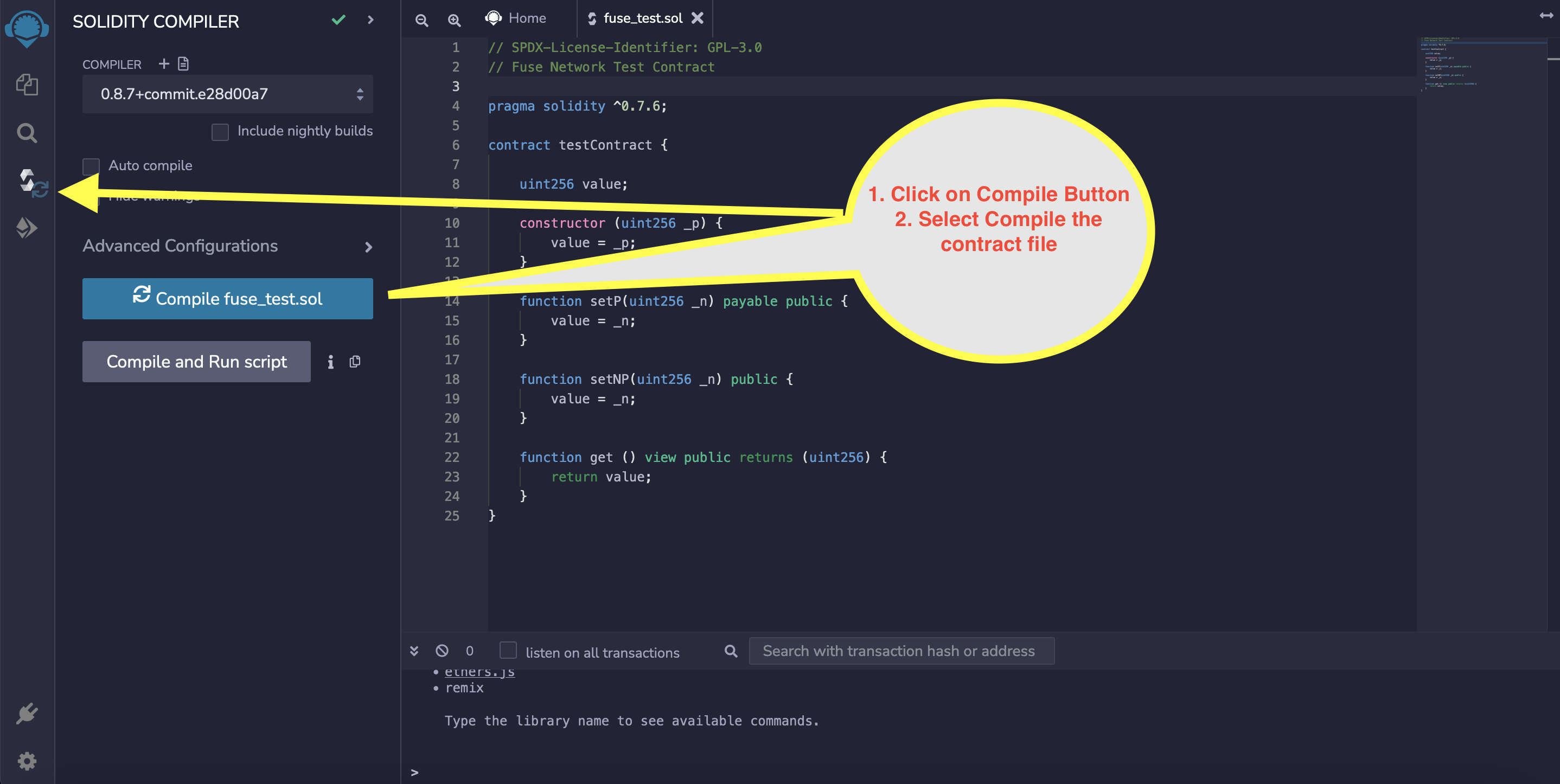This screenshot has height=784, width=1560.
Task: Click Compile fuse_test.sol button
Action: point(227,298)
